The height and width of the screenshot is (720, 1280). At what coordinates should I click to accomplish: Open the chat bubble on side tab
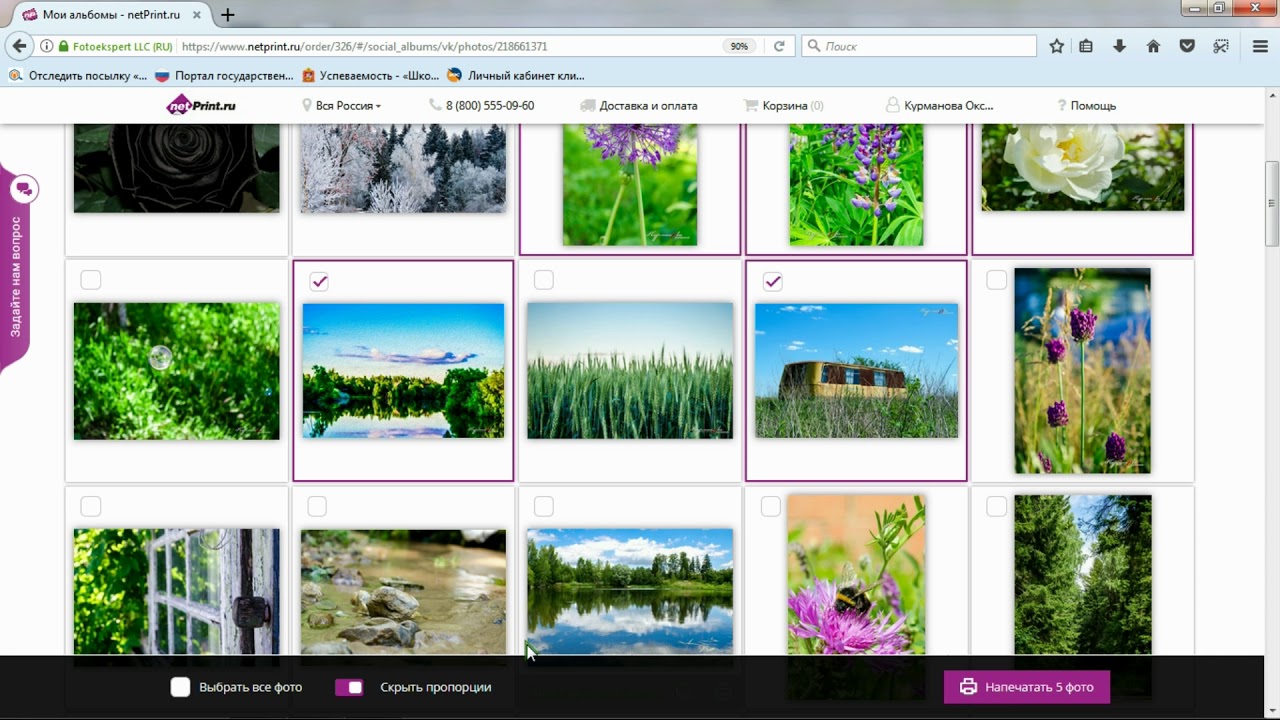[x=24, y=188]
